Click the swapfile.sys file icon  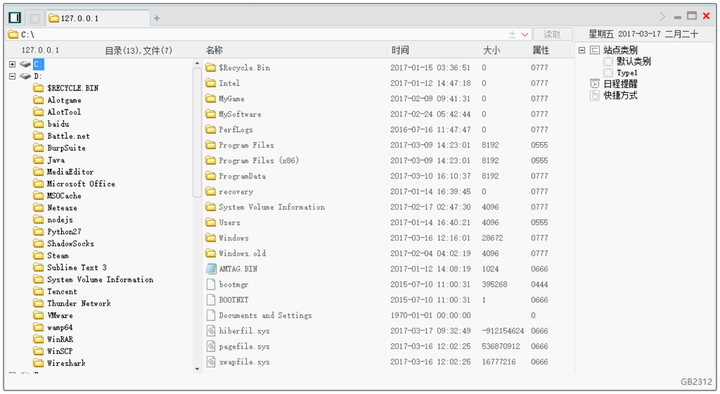[x=211, y=362]
